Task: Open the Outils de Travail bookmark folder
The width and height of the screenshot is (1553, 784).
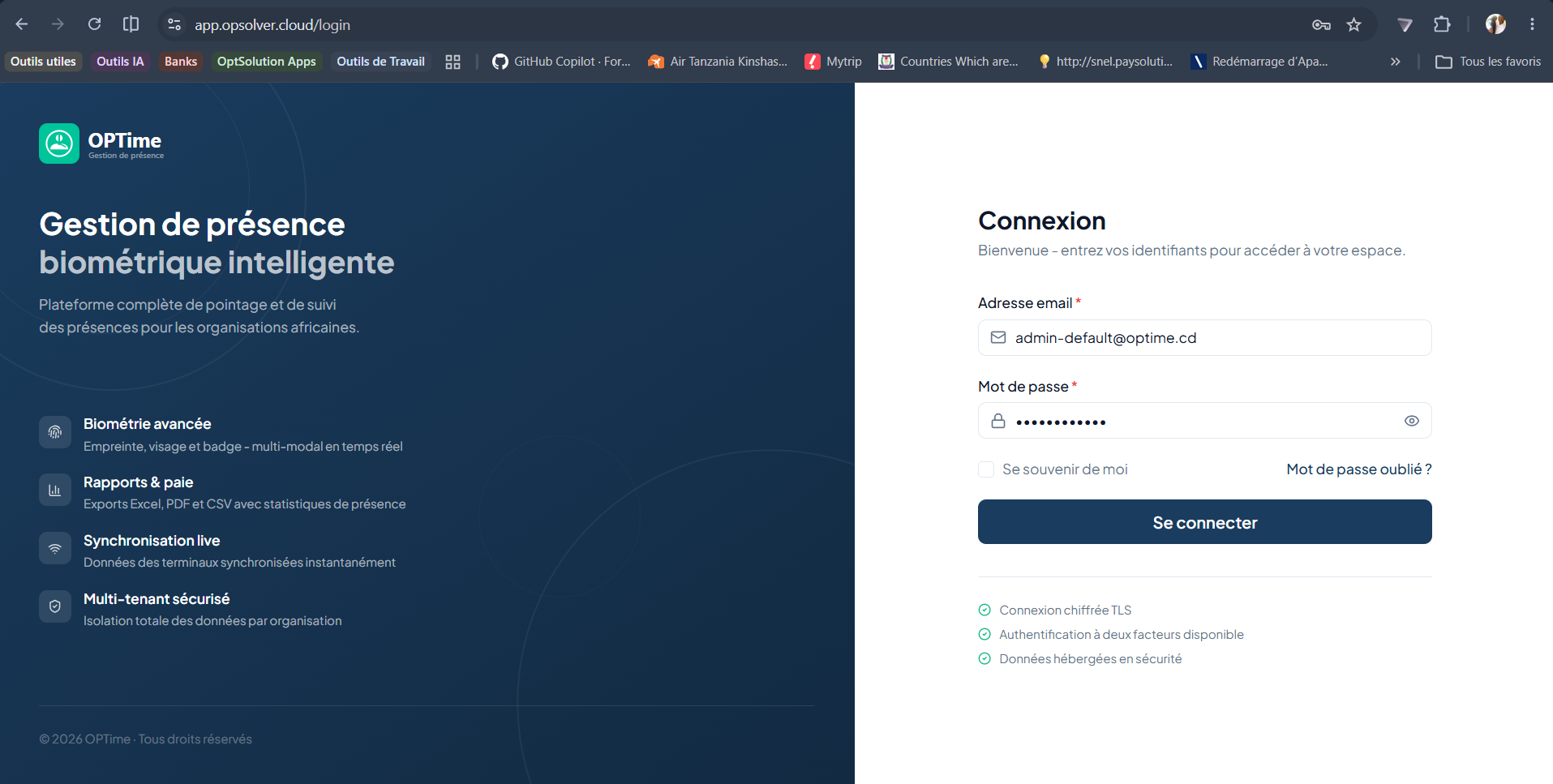Action: 380,62
